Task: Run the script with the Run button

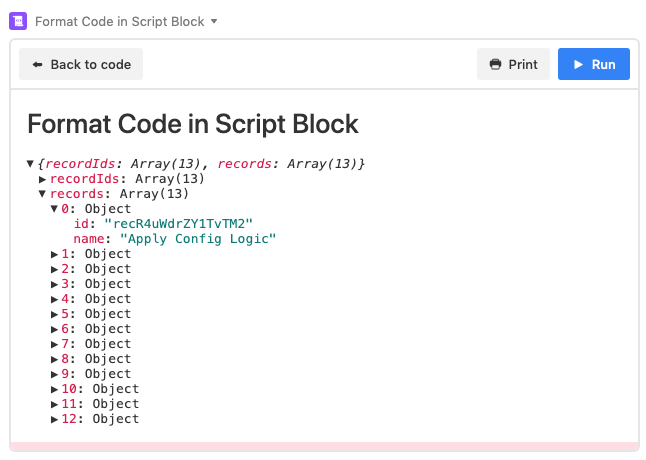Action: tap(594, 64)
